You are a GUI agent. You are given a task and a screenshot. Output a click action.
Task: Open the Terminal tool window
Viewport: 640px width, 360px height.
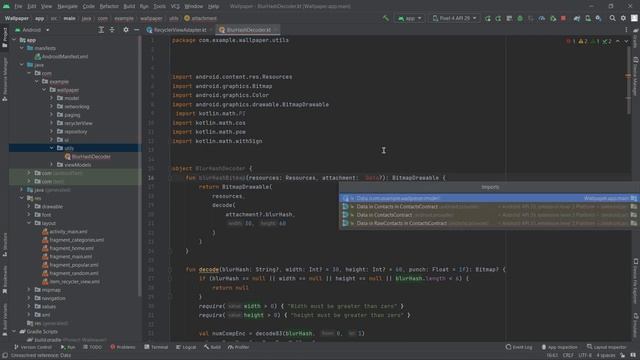156,347
